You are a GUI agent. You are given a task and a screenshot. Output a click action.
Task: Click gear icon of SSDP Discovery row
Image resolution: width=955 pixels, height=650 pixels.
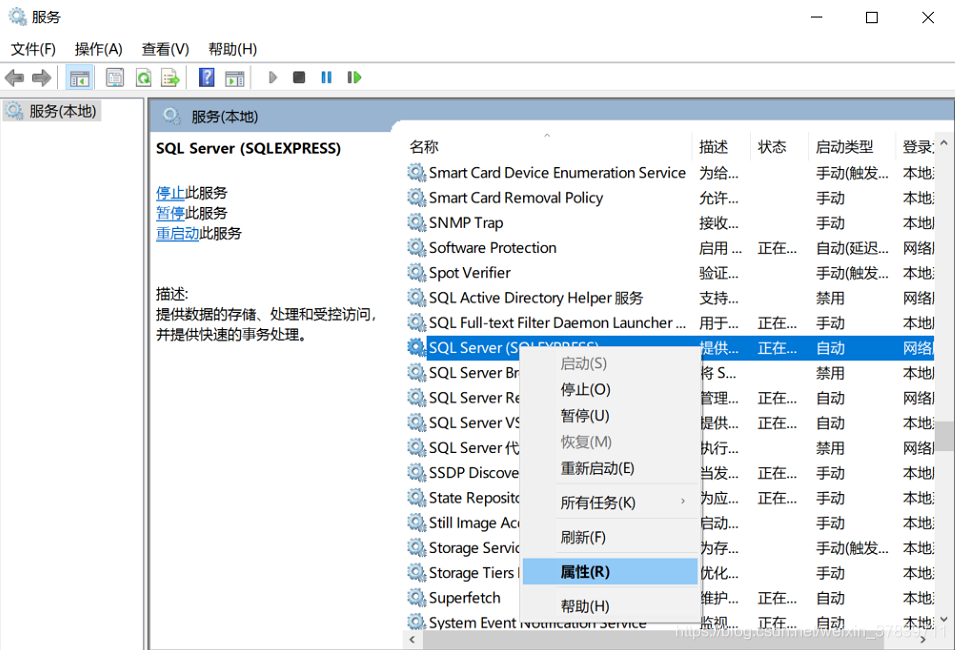[417, 473]
